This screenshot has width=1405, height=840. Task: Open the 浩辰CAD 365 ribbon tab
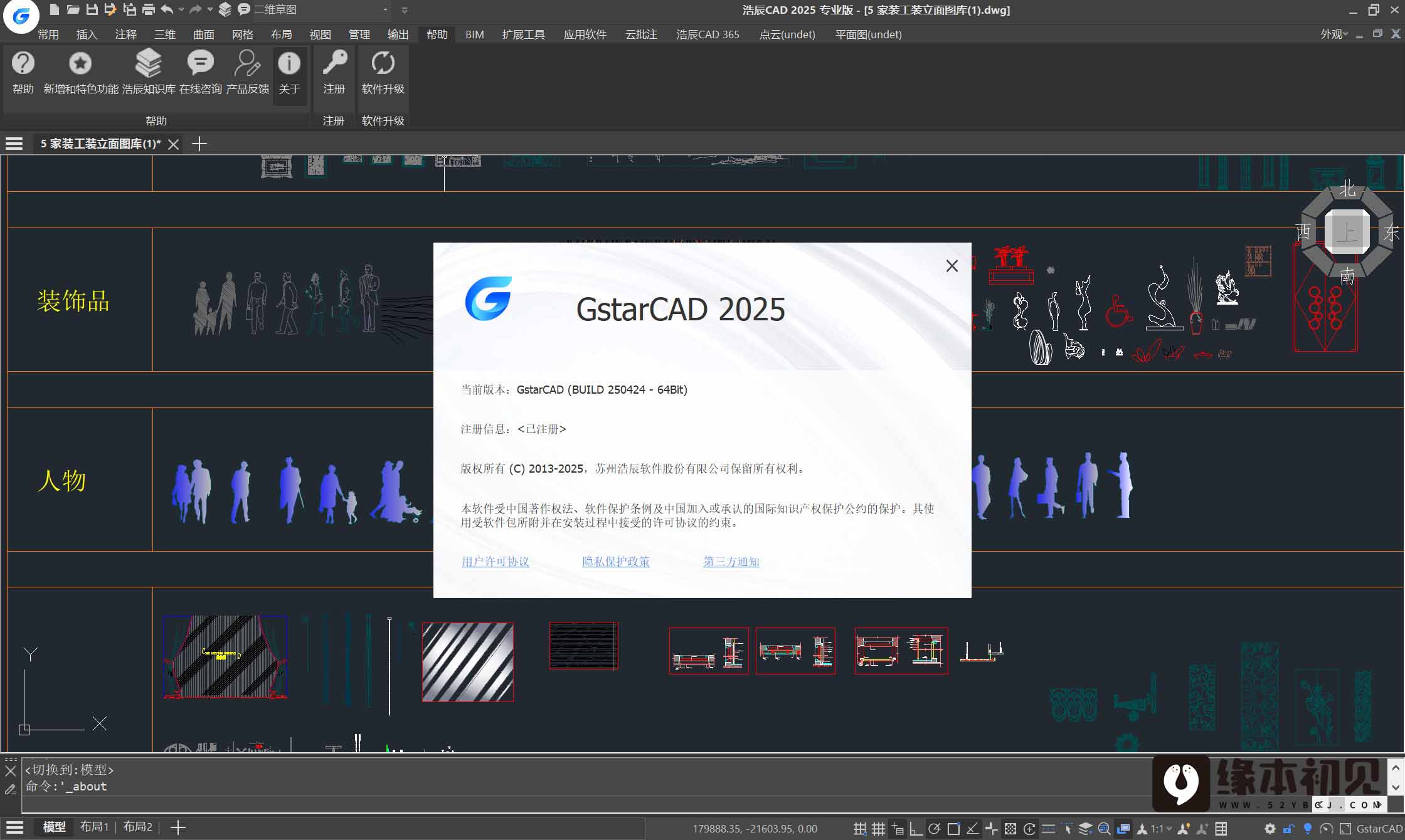tap(708, 34)
